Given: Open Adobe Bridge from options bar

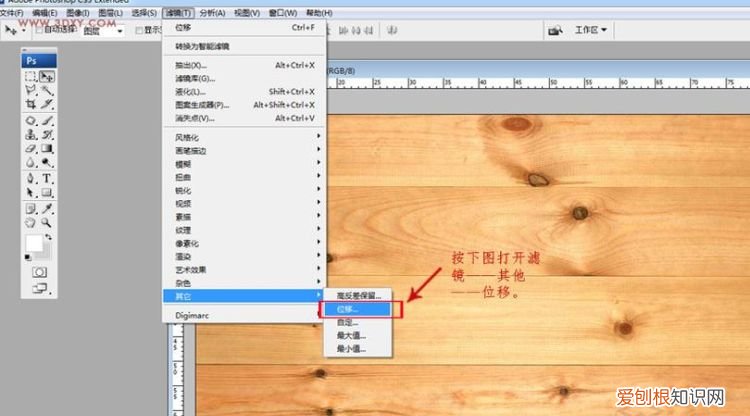Looking at the screenshot, I should pos(555,31).
